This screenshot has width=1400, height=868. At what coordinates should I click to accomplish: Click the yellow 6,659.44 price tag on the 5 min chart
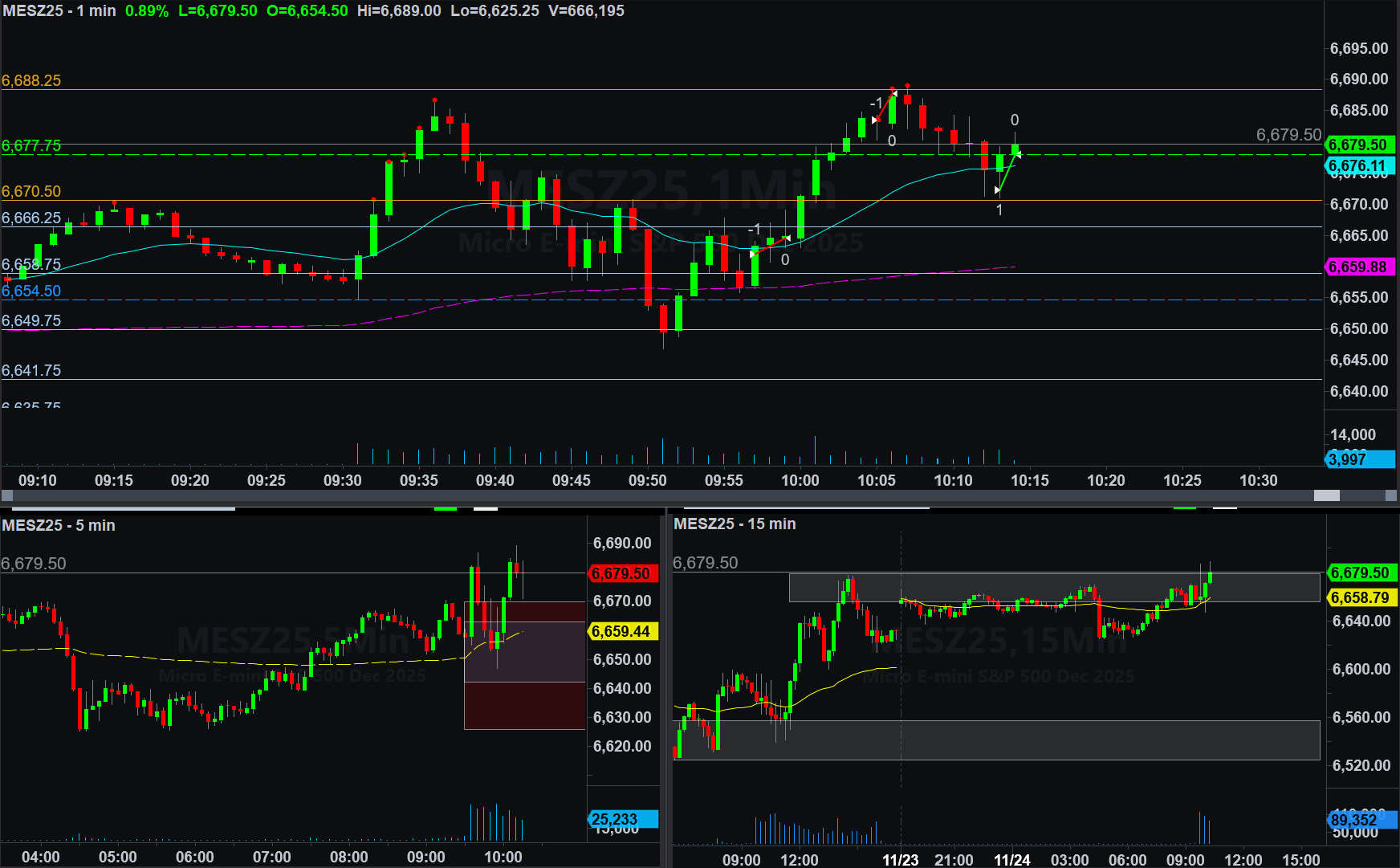coord(623,631)
